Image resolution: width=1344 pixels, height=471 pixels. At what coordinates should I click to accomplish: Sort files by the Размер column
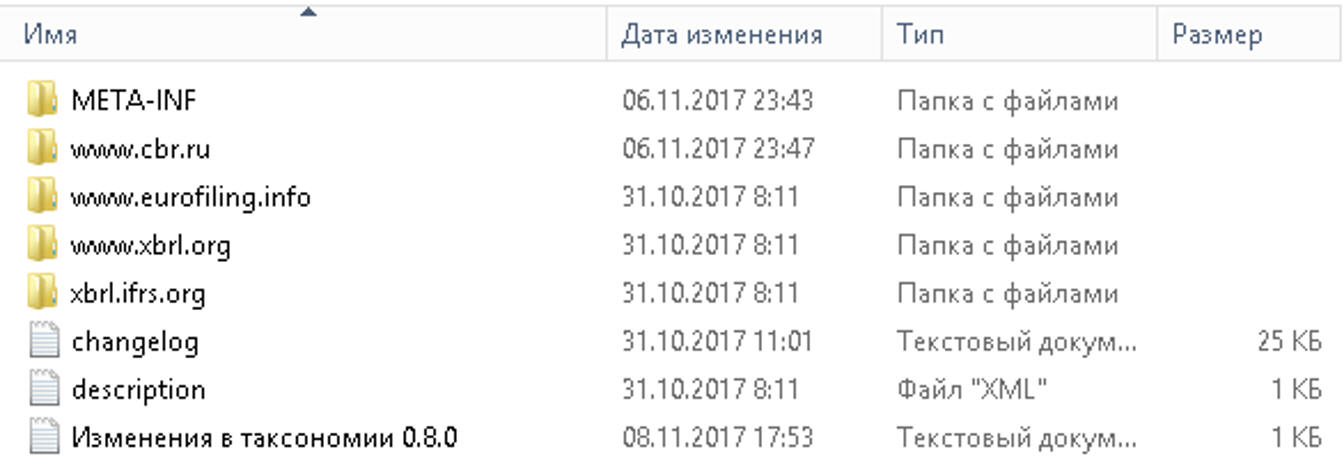1216,35
